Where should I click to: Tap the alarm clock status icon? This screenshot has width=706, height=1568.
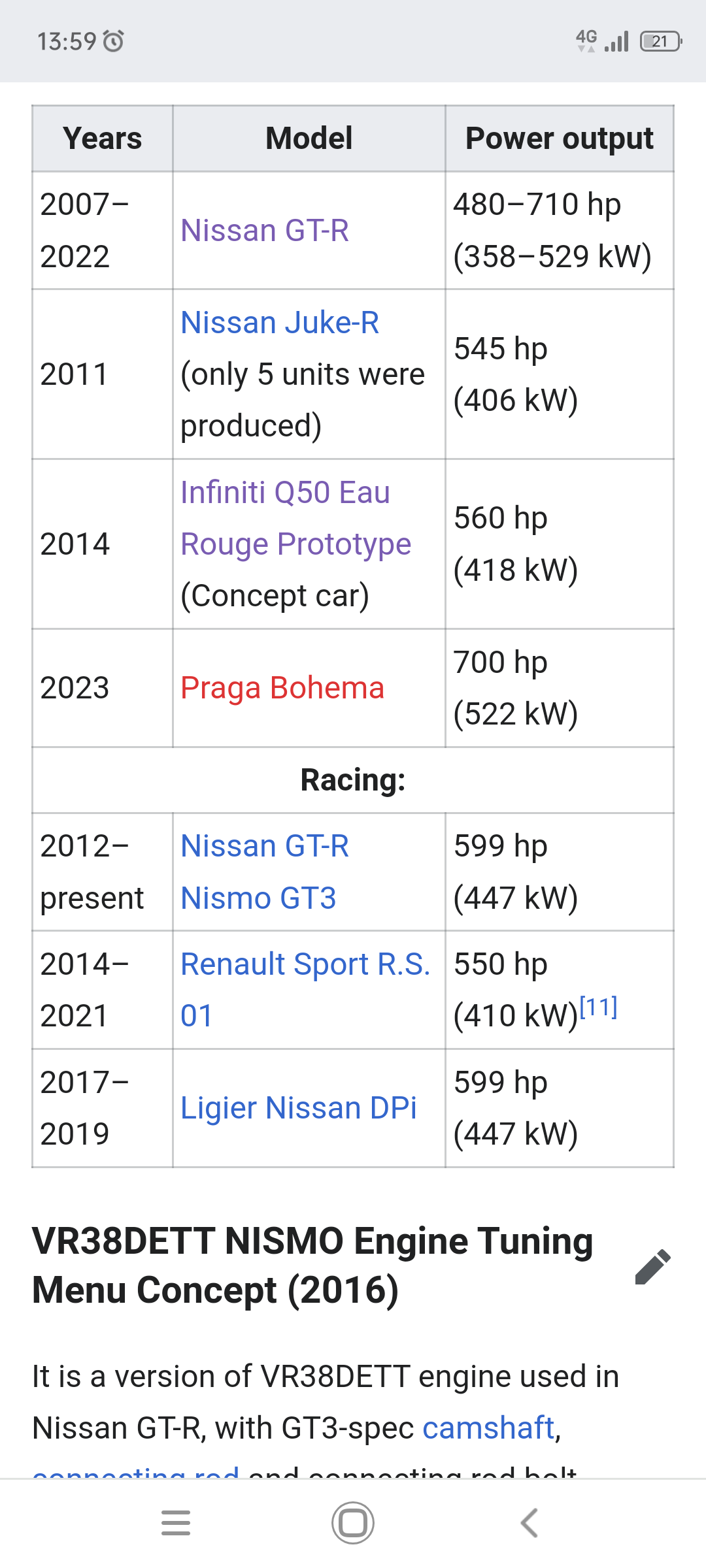(x=114, y=41)
